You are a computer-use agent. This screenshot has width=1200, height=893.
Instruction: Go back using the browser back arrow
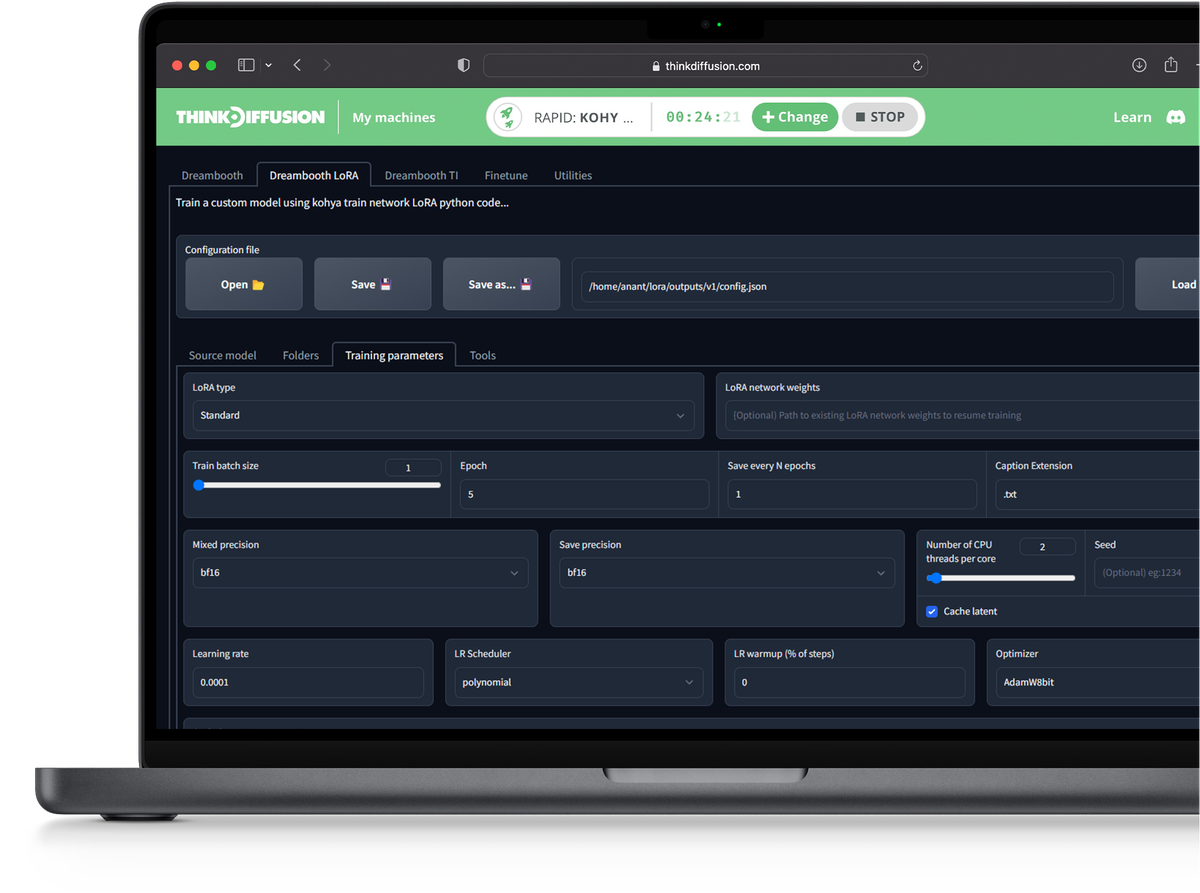[x=297, y=65]
